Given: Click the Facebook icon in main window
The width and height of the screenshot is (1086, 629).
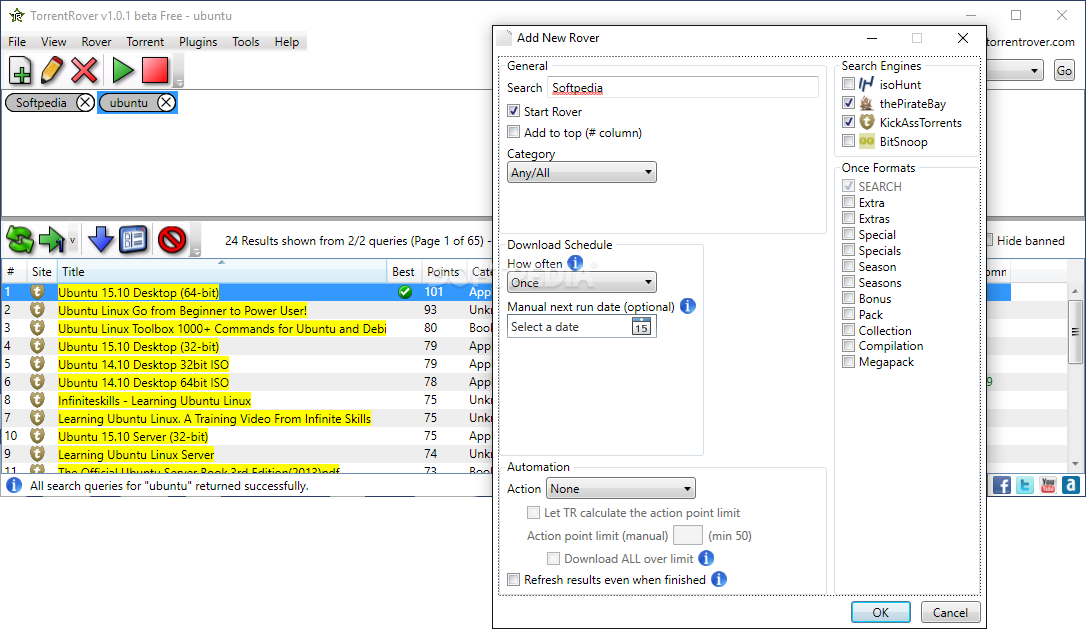Looking at the screenshot, I should (1002, 485).
